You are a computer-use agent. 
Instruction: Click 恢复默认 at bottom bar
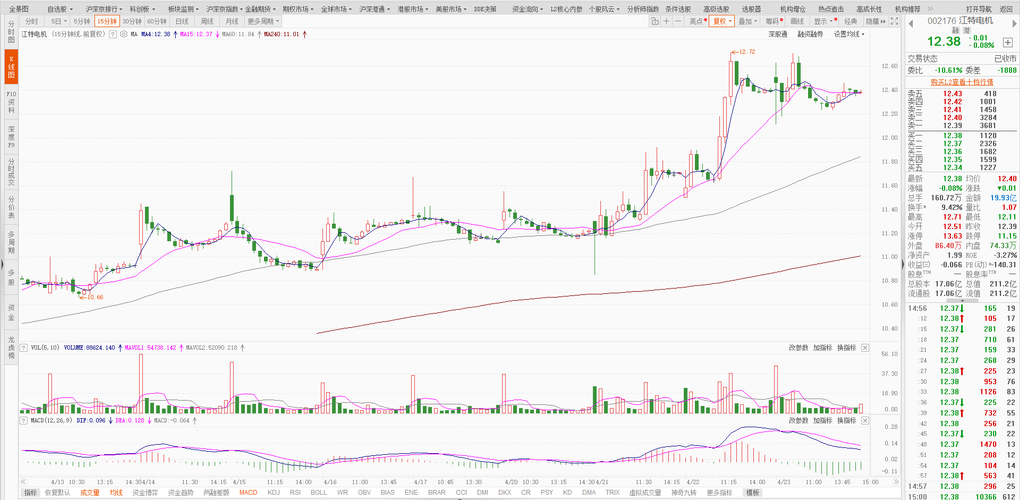[x=57, y=493]
